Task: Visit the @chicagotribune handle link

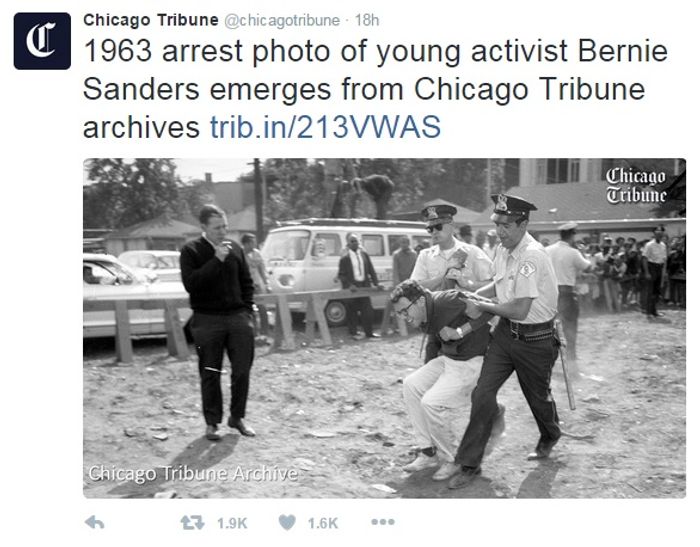Action: pos(282,21)
